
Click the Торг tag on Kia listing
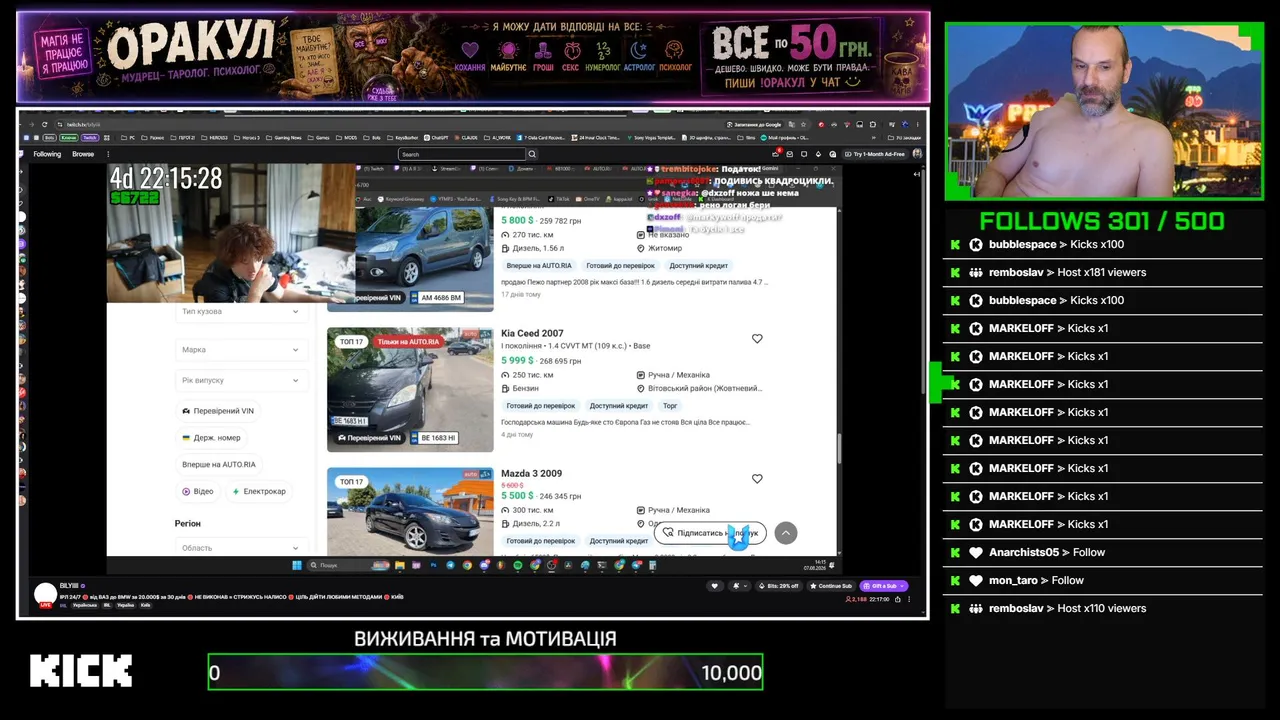[x=670, y=406]
